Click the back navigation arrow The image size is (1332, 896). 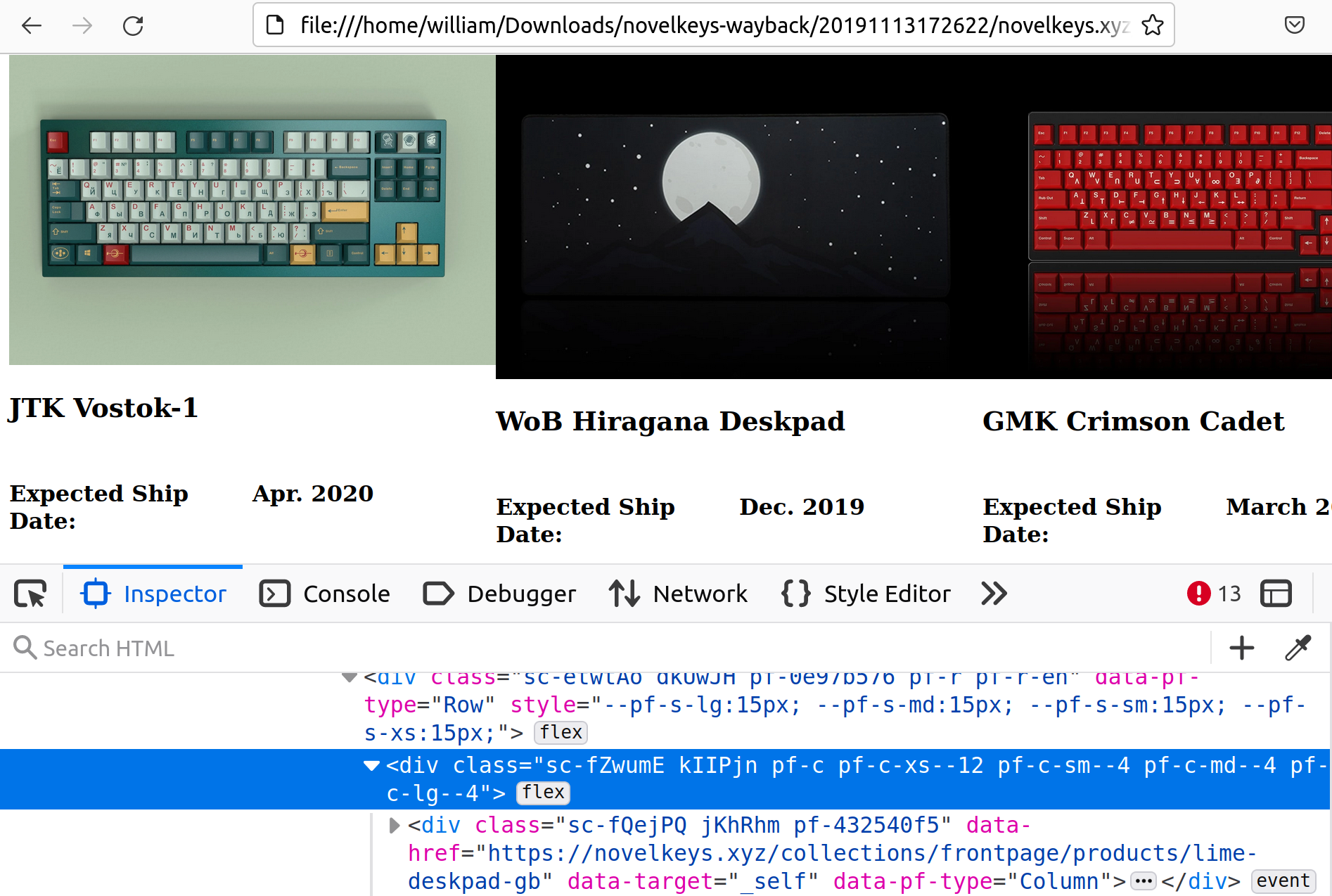31,25
